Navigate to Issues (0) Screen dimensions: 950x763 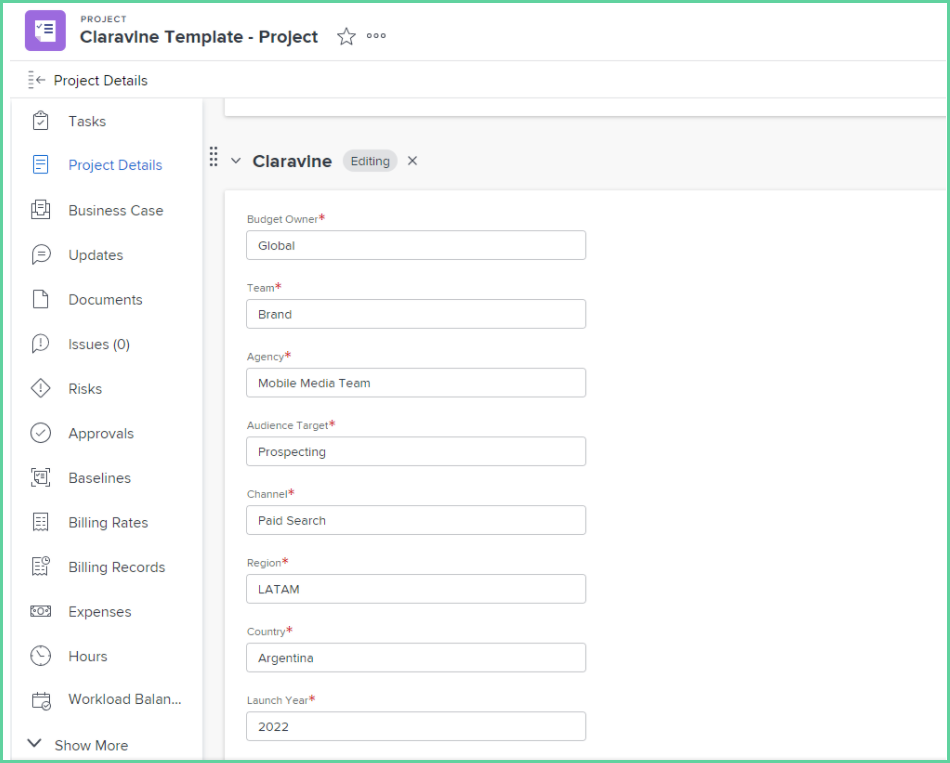99,344
